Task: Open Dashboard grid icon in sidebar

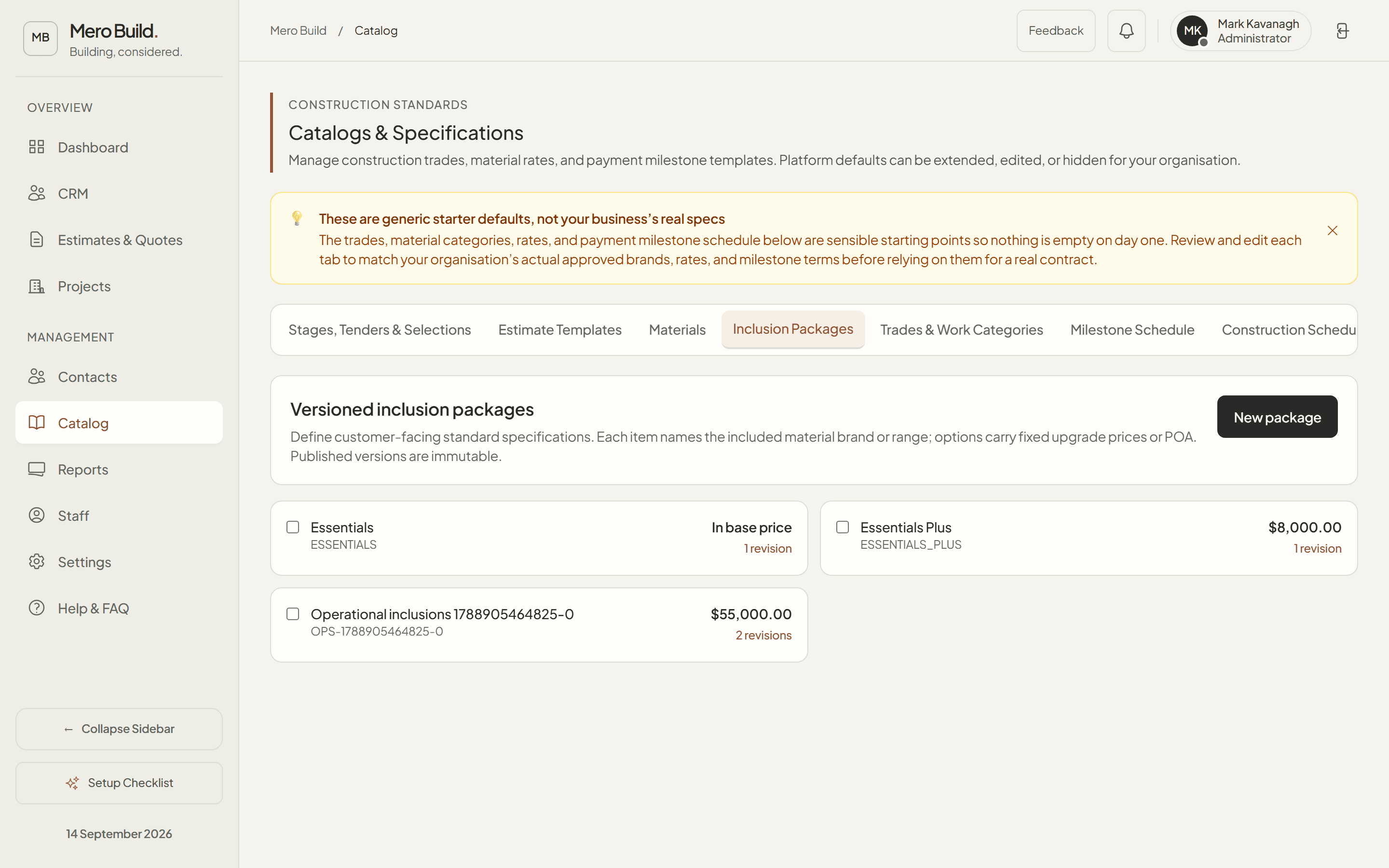Action: point(37,147)
